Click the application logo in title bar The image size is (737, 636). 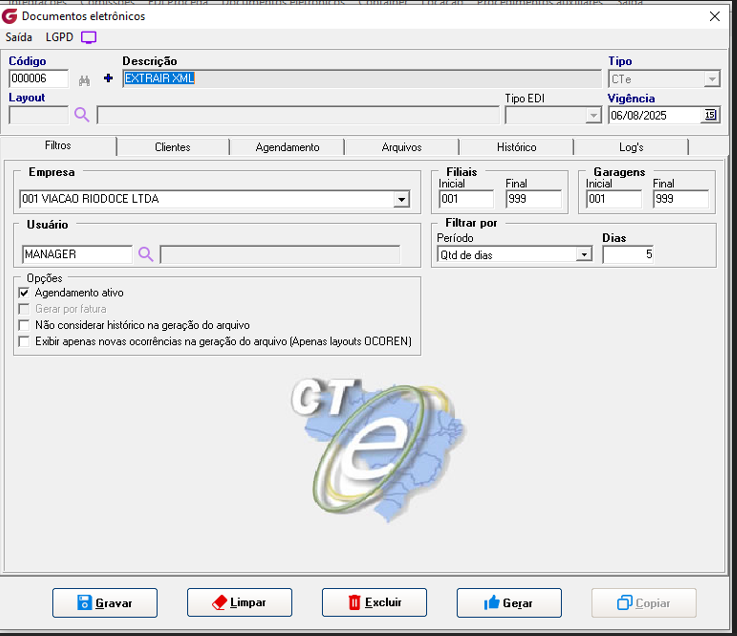pyautogui.click(x=9, y=16)
